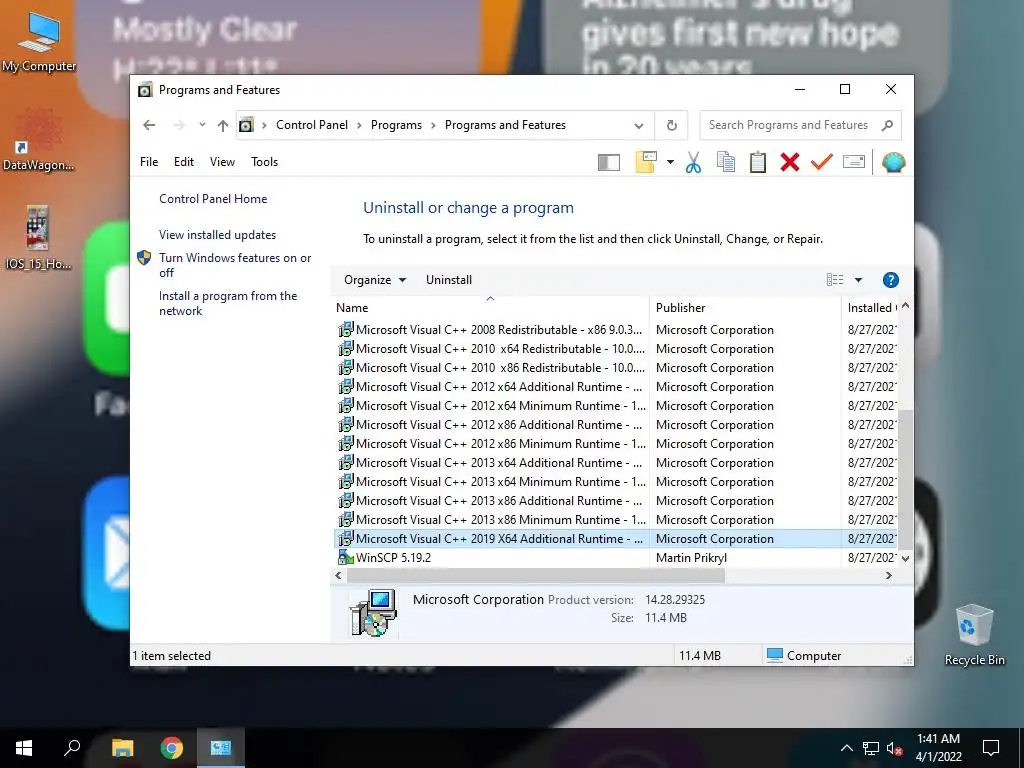This screenshot has height=768, width=1024.
Task: Select Visual C++ 2013 x86 Additional Runtime
Action: [x=615, y=500]
